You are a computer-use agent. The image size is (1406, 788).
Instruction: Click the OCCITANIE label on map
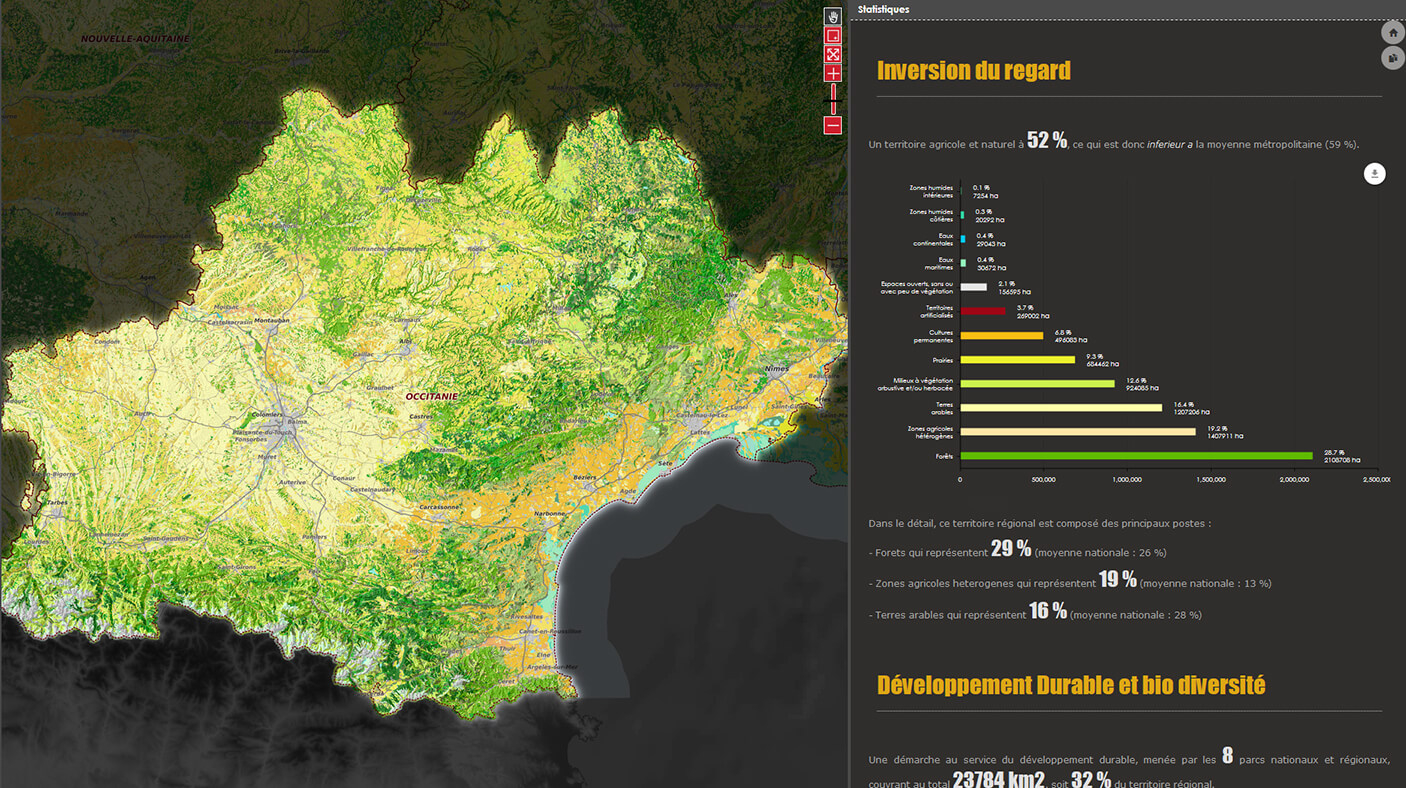431,396
